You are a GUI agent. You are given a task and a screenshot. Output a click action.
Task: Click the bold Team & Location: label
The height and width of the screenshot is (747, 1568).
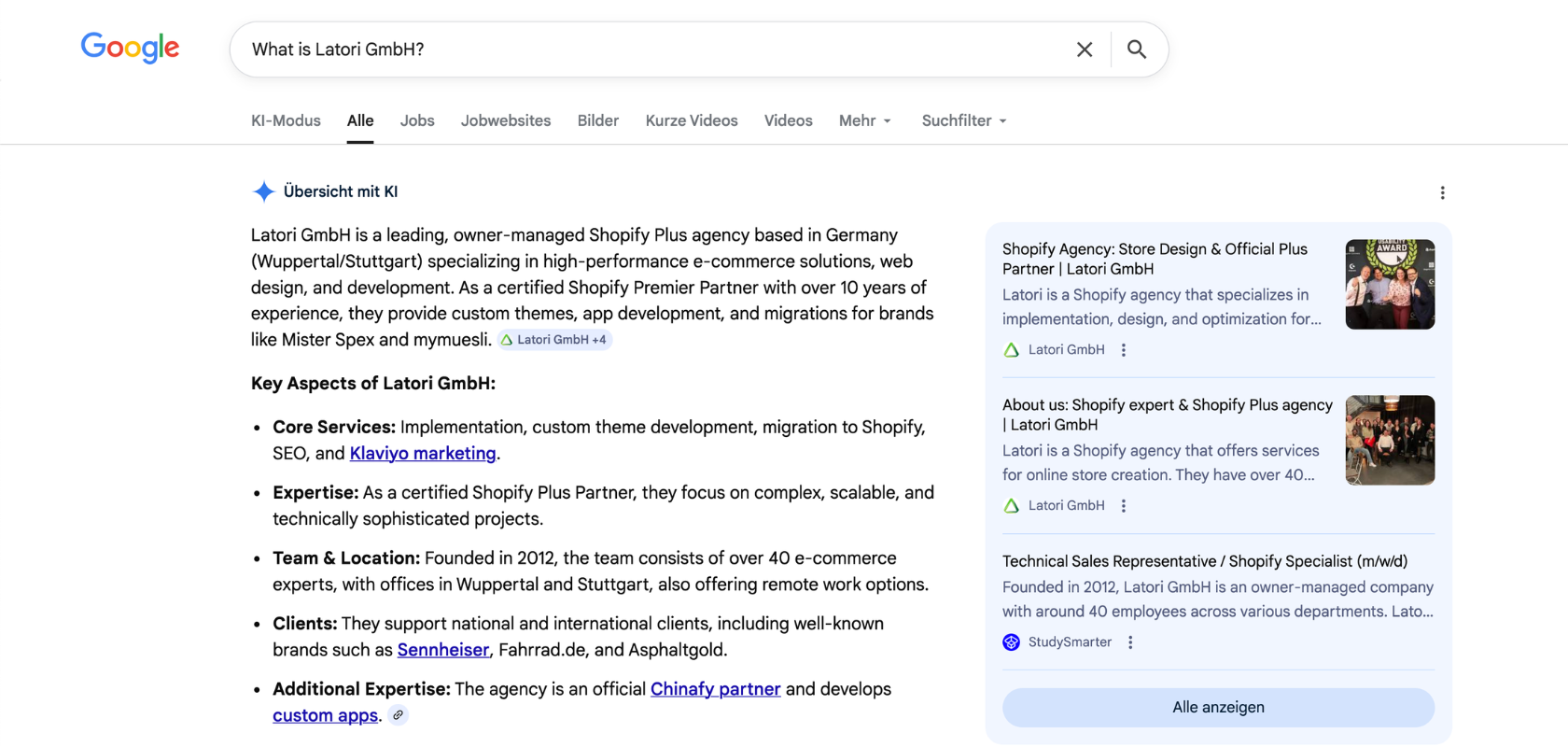346,558
